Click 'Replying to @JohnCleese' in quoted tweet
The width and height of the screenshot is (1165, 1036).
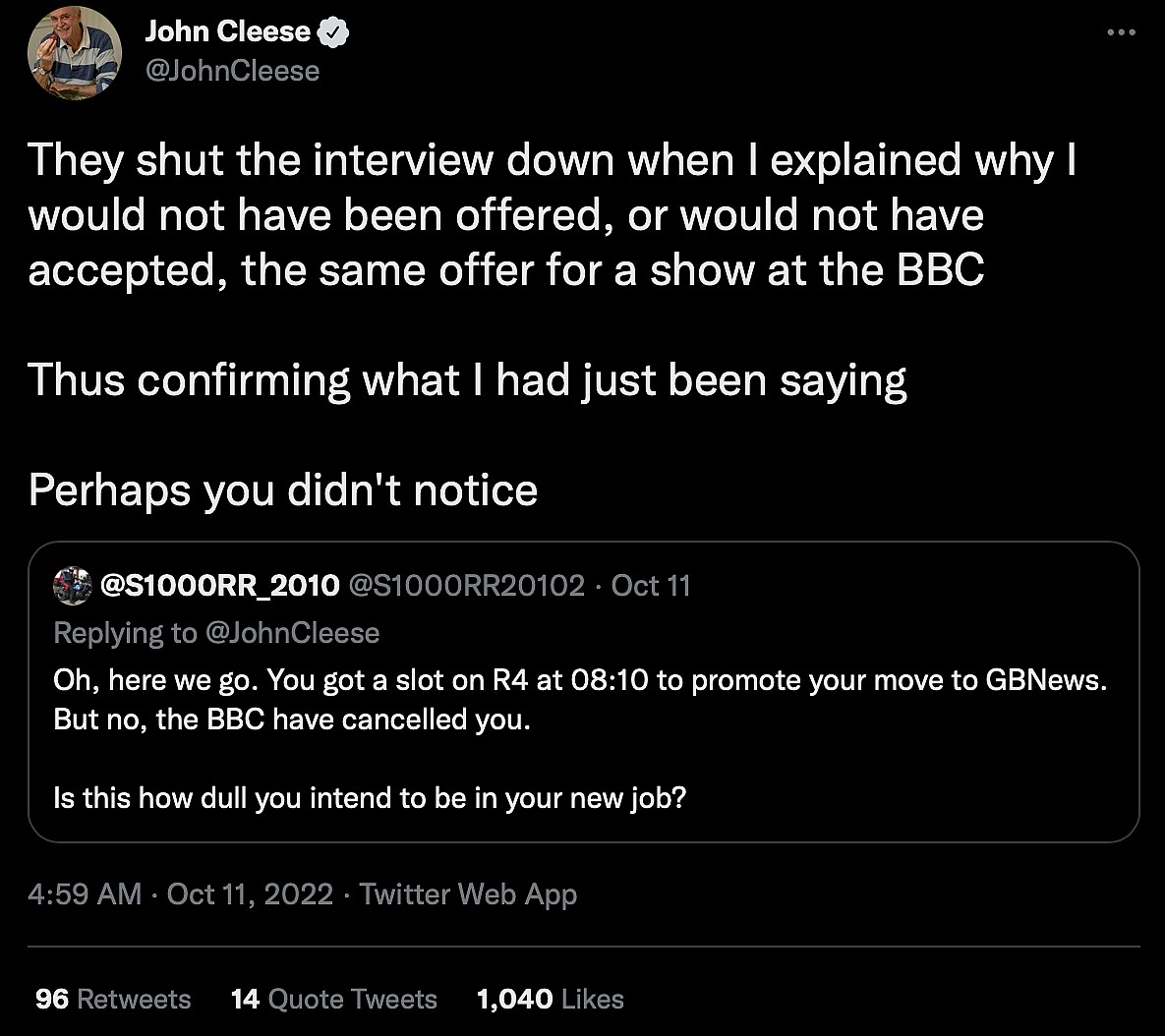pos(216,633)
